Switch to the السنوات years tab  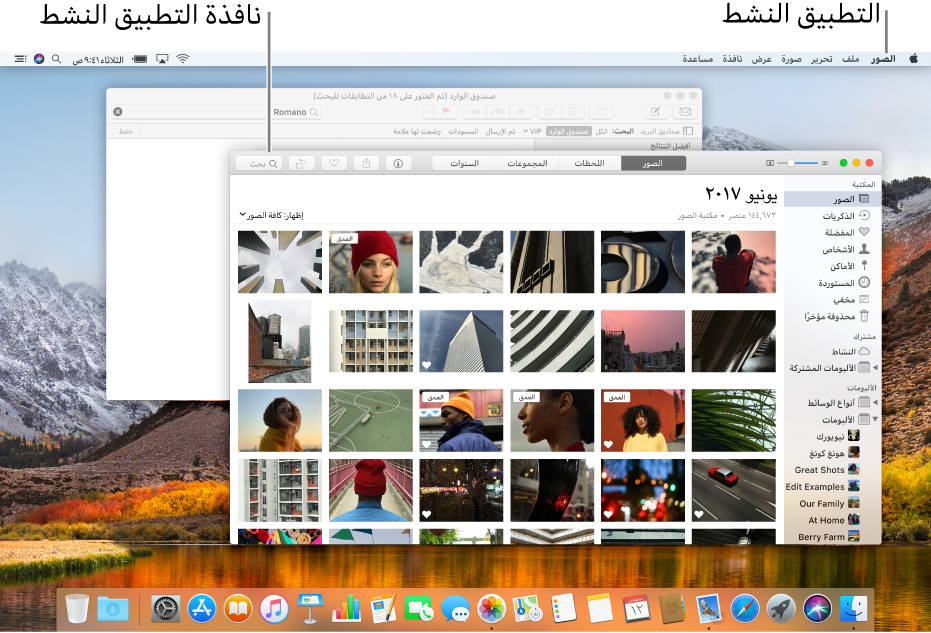coord(464,163)
